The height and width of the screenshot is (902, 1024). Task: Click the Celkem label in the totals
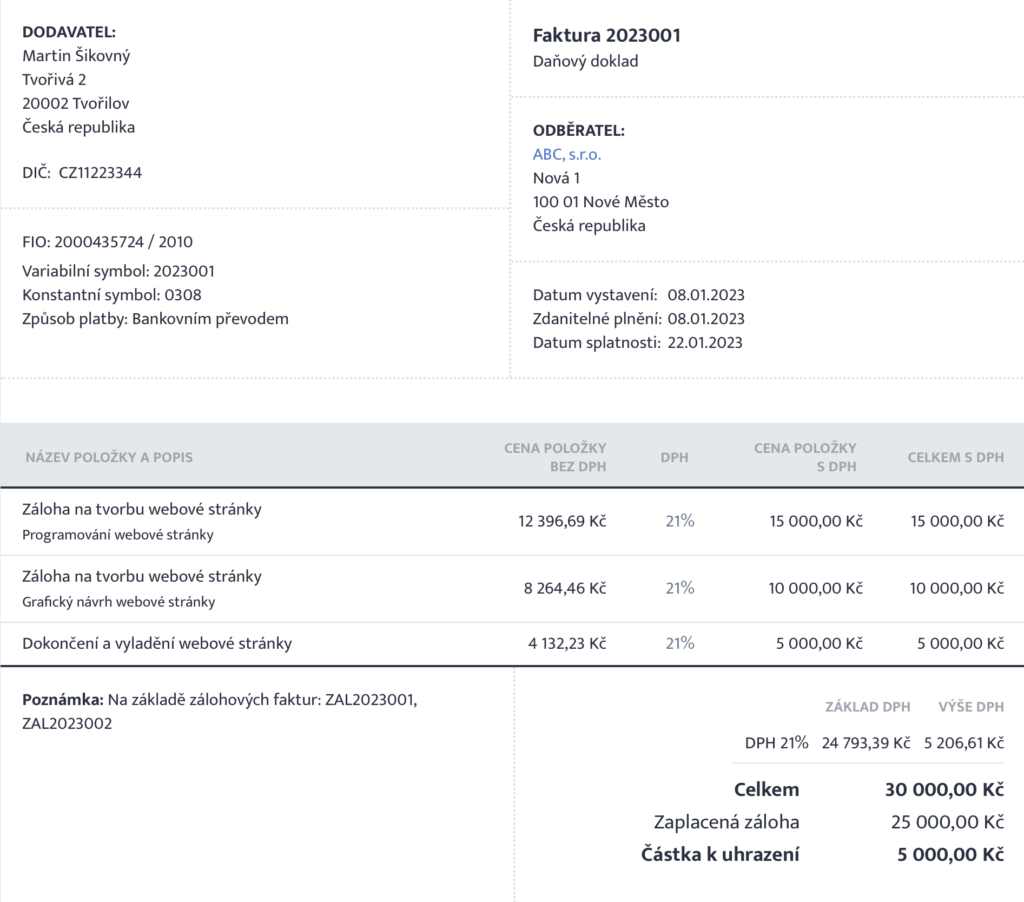coord(767,790)
